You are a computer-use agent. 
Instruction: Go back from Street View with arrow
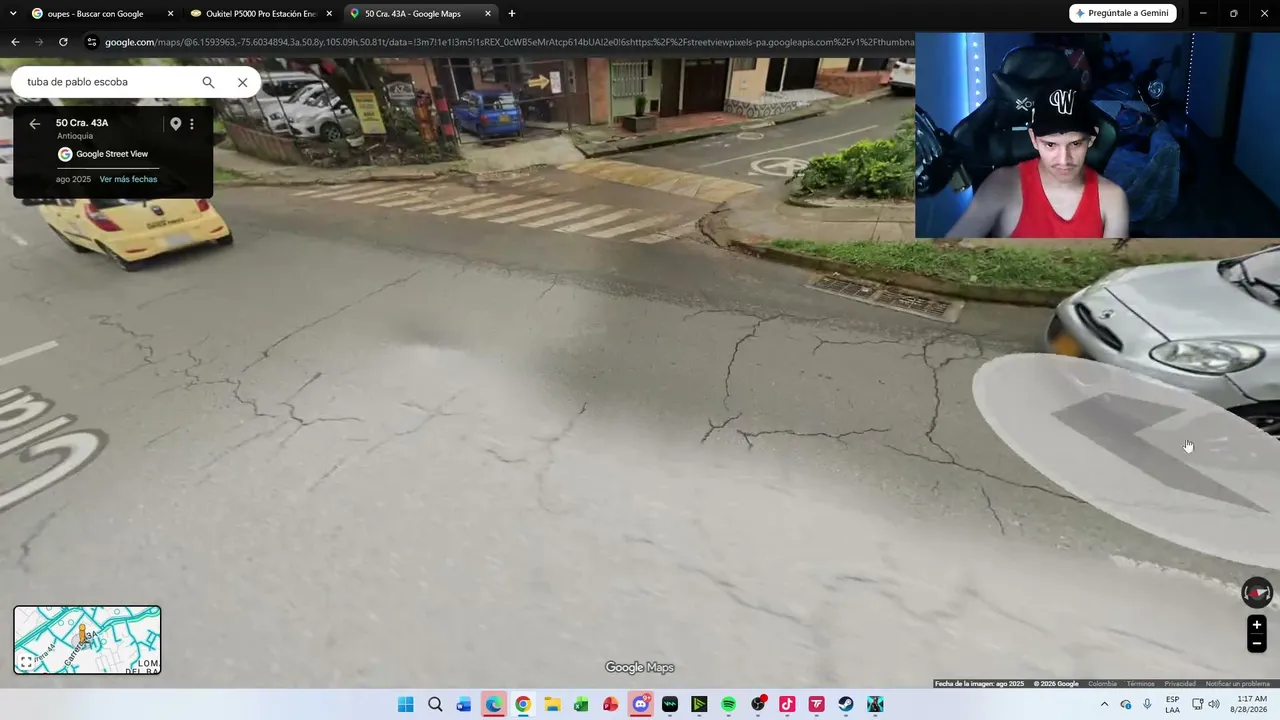pyautogui.click(x=34, y=124)
